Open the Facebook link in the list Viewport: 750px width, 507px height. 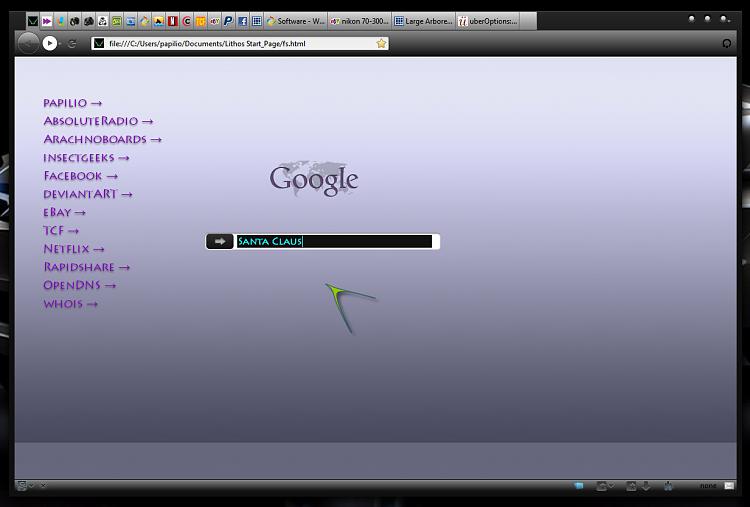pyautogui.click(x=80, y=176)
